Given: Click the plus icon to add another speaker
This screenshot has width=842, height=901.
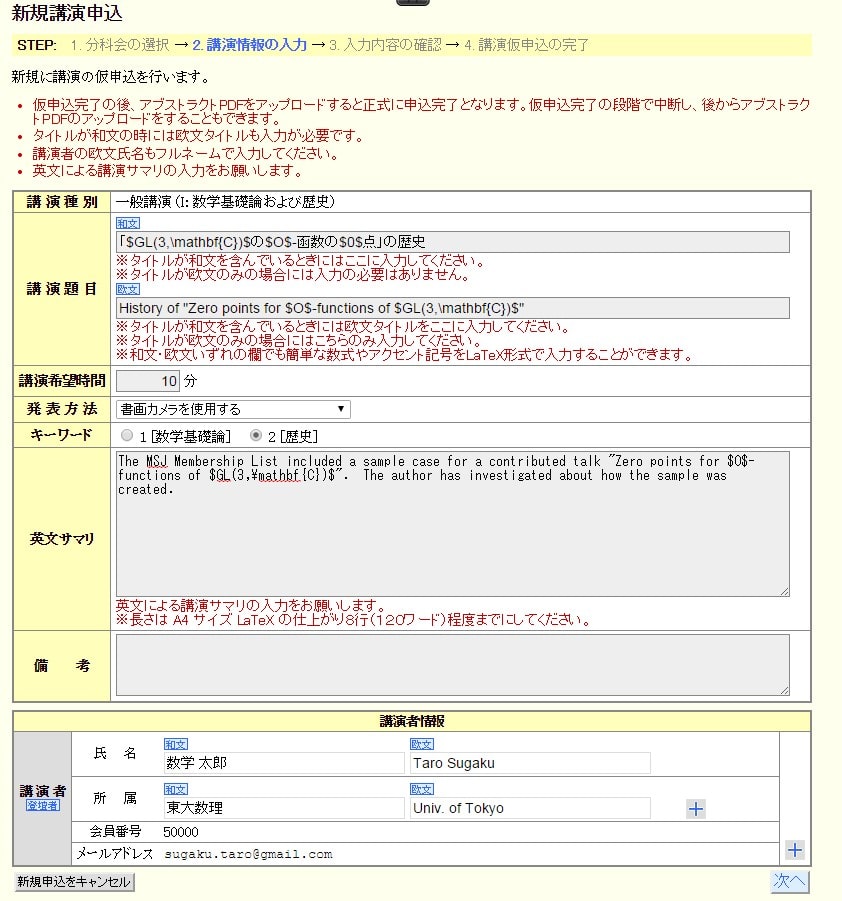Looking at the screenshot, I should click(795, 850).
